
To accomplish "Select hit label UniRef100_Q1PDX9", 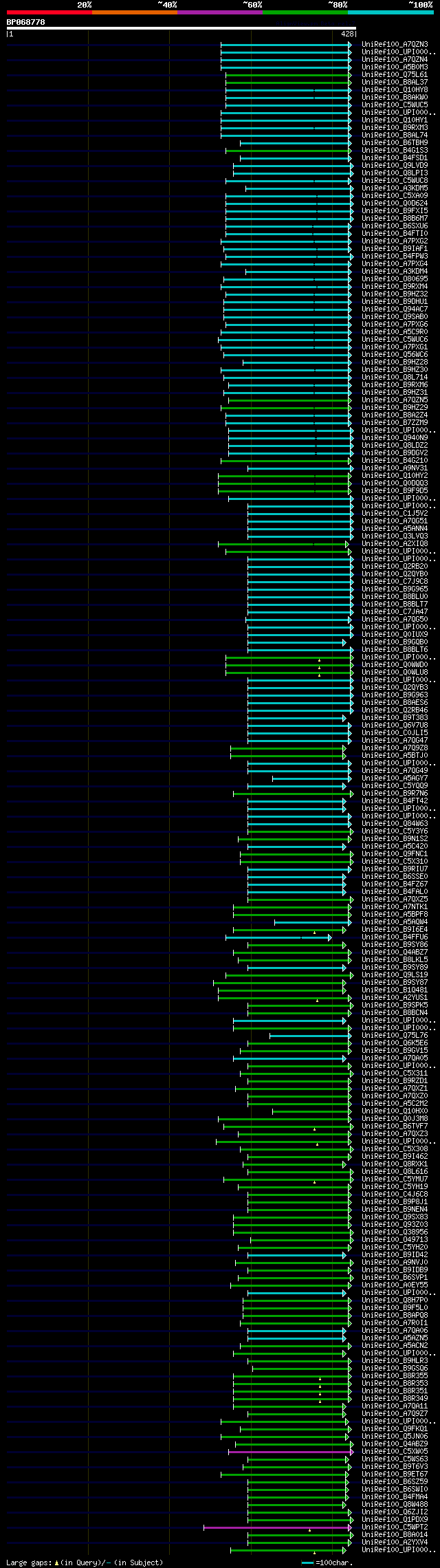I will click(395, 1520).
